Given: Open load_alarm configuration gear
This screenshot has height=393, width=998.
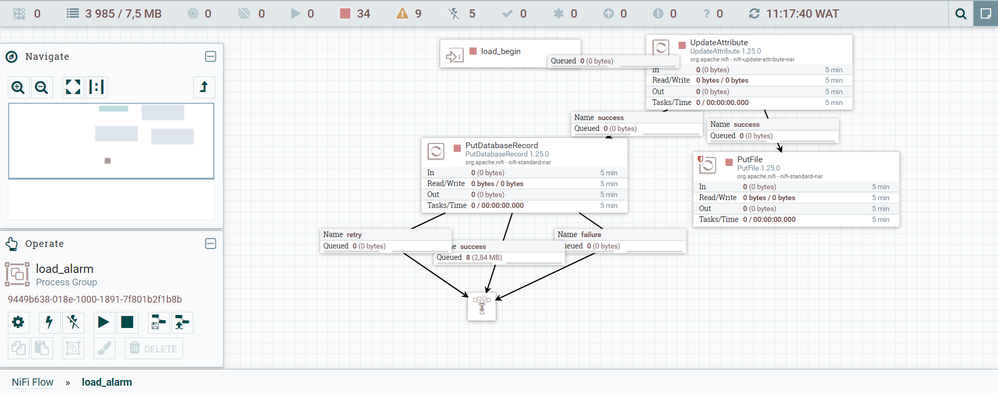Looking at the screenshot, I should tap(18, 323).
